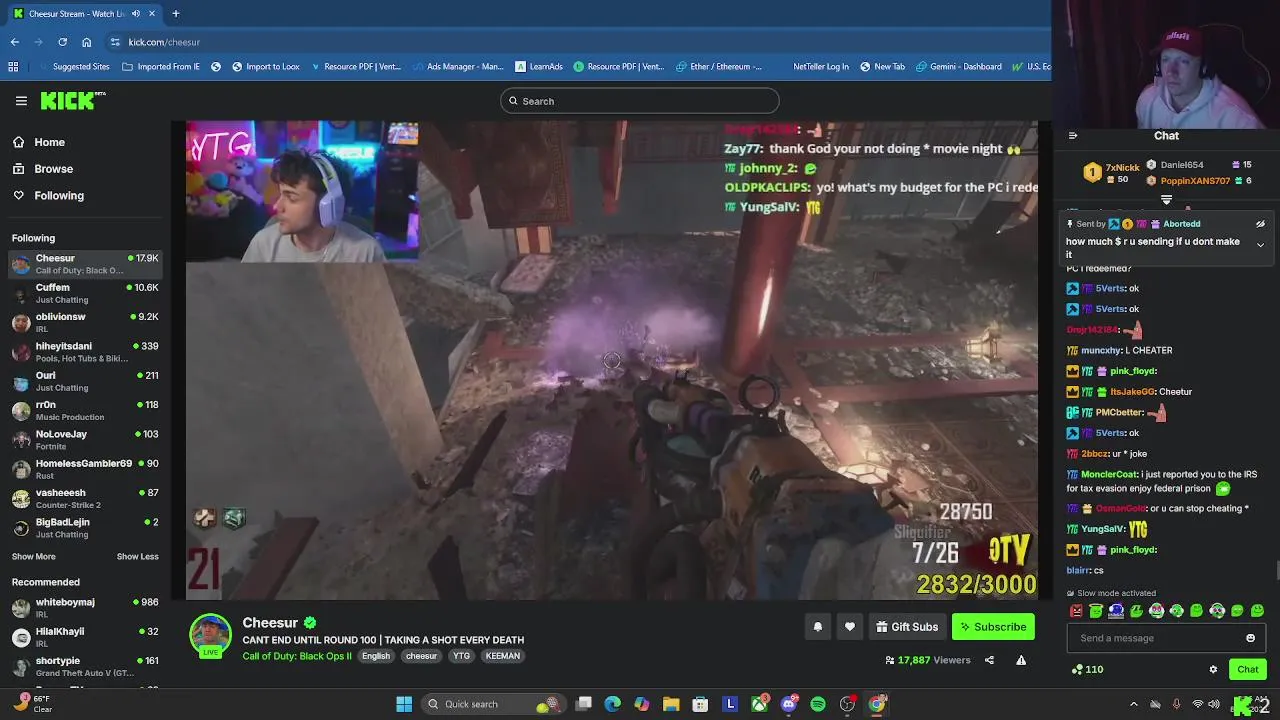
Task: Select NoLoveJay channel in sidebar
Action: point(85,440)
